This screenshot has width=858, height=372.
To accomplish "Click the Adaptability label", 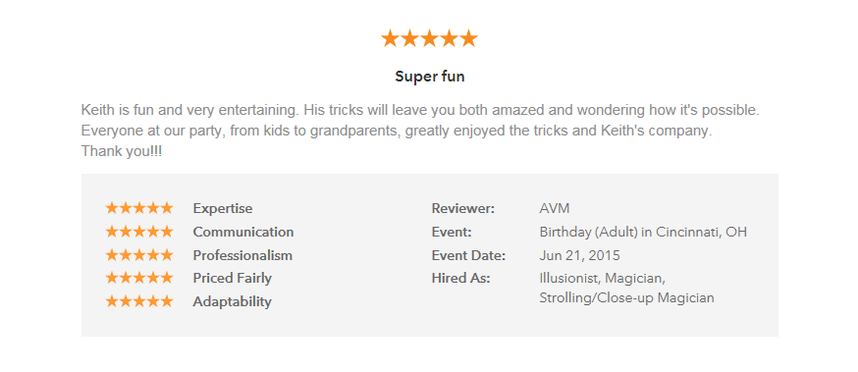I will 232,302.
